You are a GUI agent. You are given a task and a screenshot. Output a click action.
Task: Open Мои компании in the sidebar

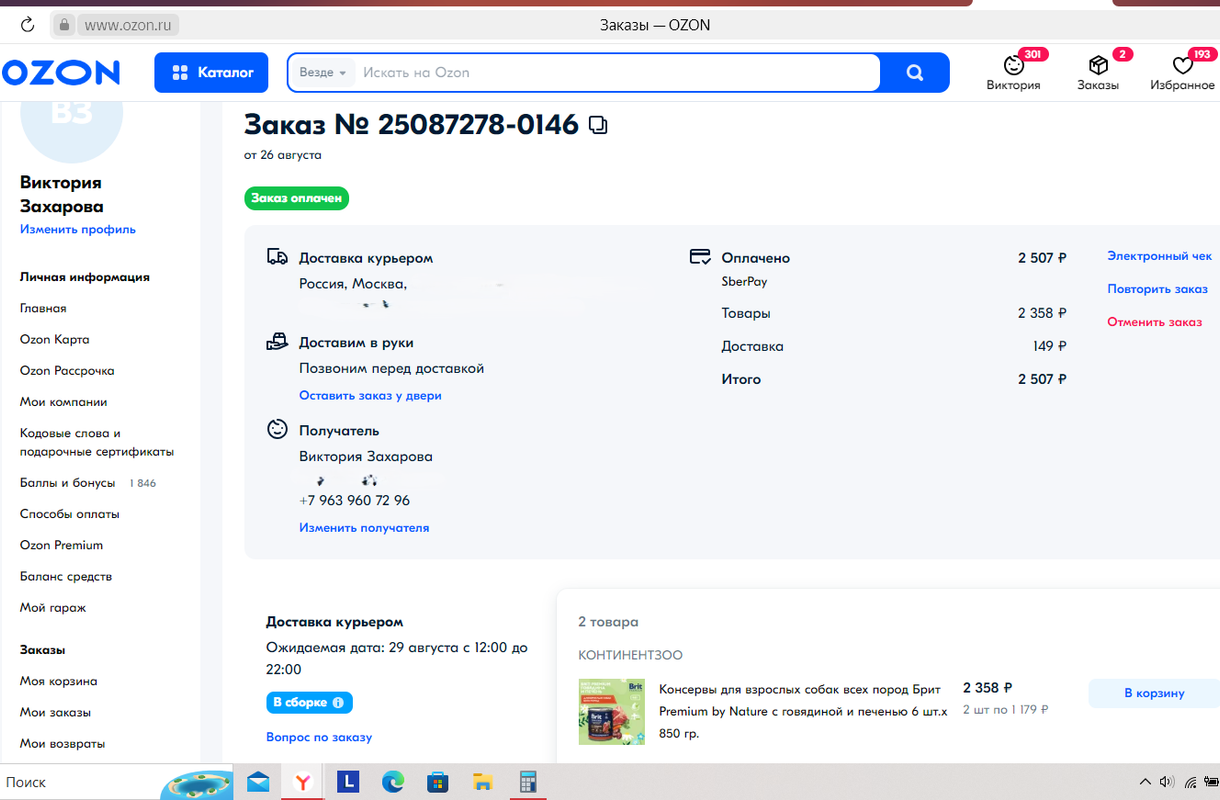[x=64, y=401]
